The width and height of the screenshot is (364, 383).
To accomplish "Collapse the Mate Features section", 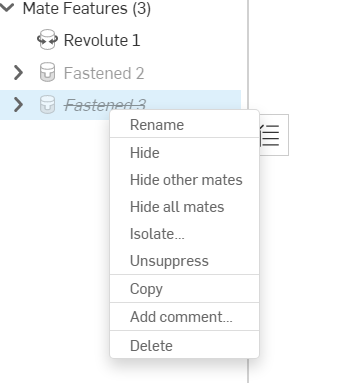I will (7, 8).
